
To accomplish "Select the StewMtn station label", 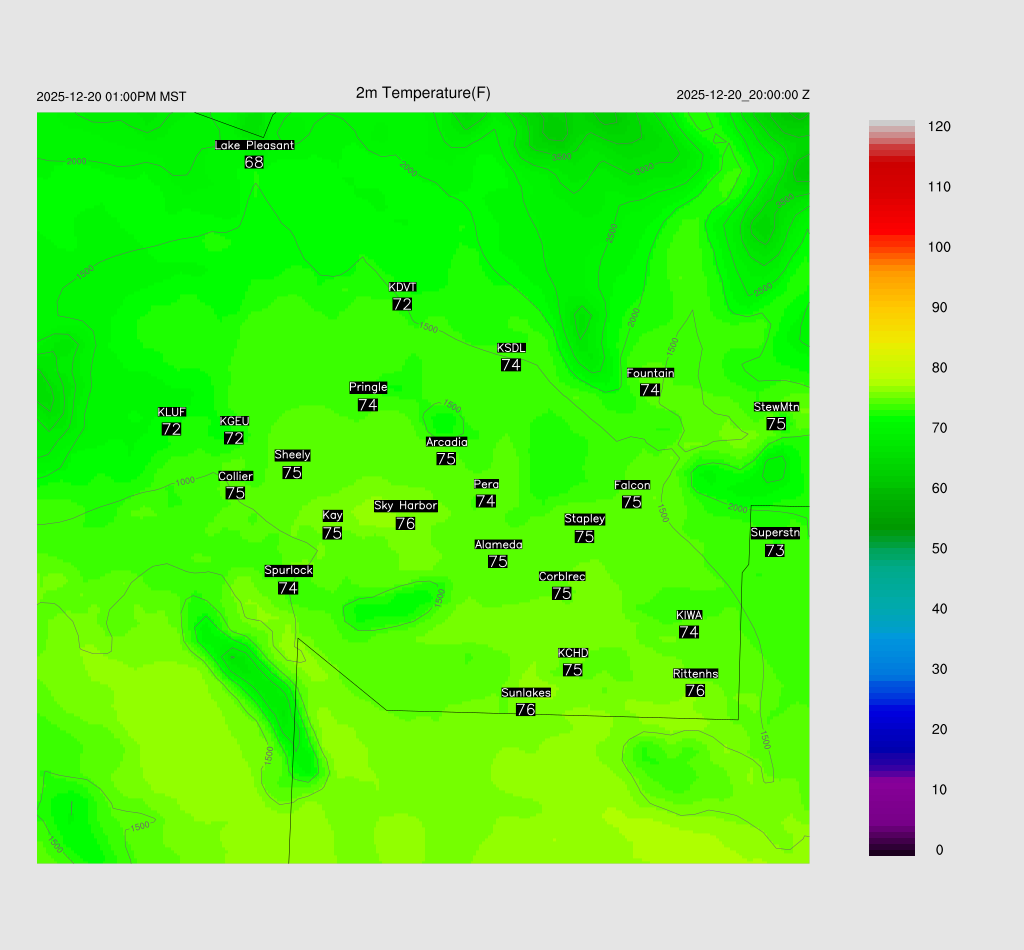I will coord(776,407).
